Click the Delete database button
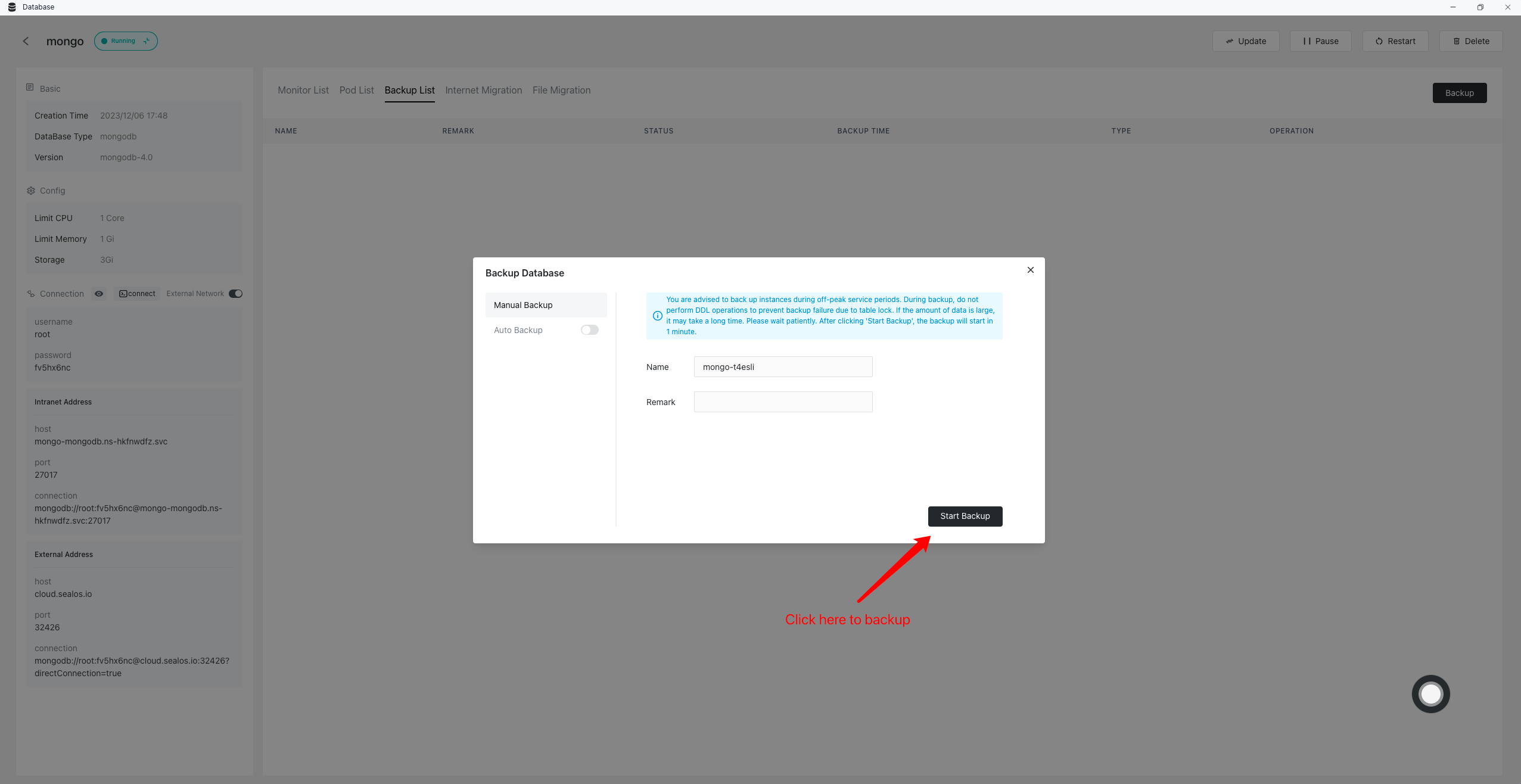Screen dimensions: 1521x784 pos(1471,41)
